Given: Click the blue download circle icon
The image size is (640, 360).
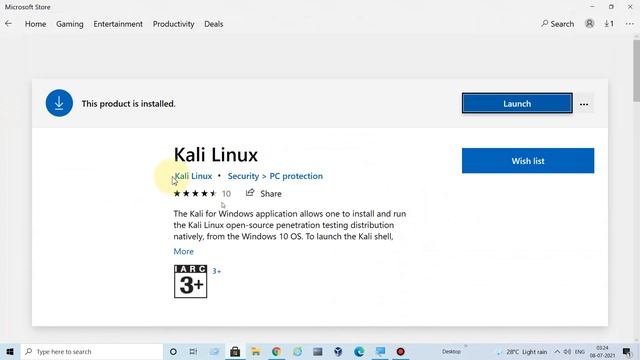Looking at the screenshot, I should pyautogui.click(x=59, y=103).
